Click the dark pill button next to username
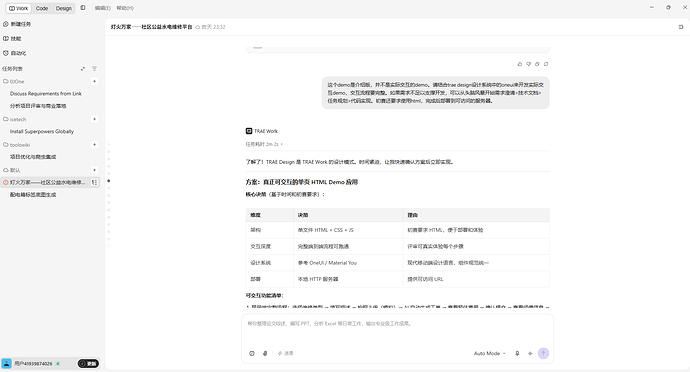This screenshot has height=372, width=690. [x=88, y=364]
